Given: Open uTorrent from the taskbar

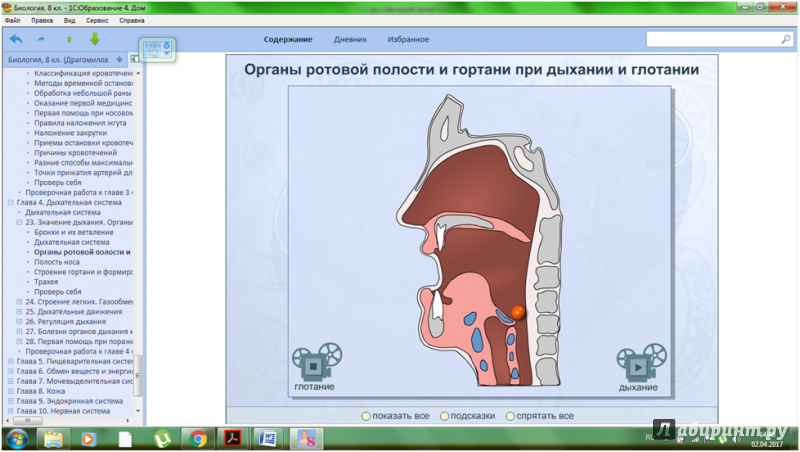Looking at the screenshot, I should tap(161, 438).
